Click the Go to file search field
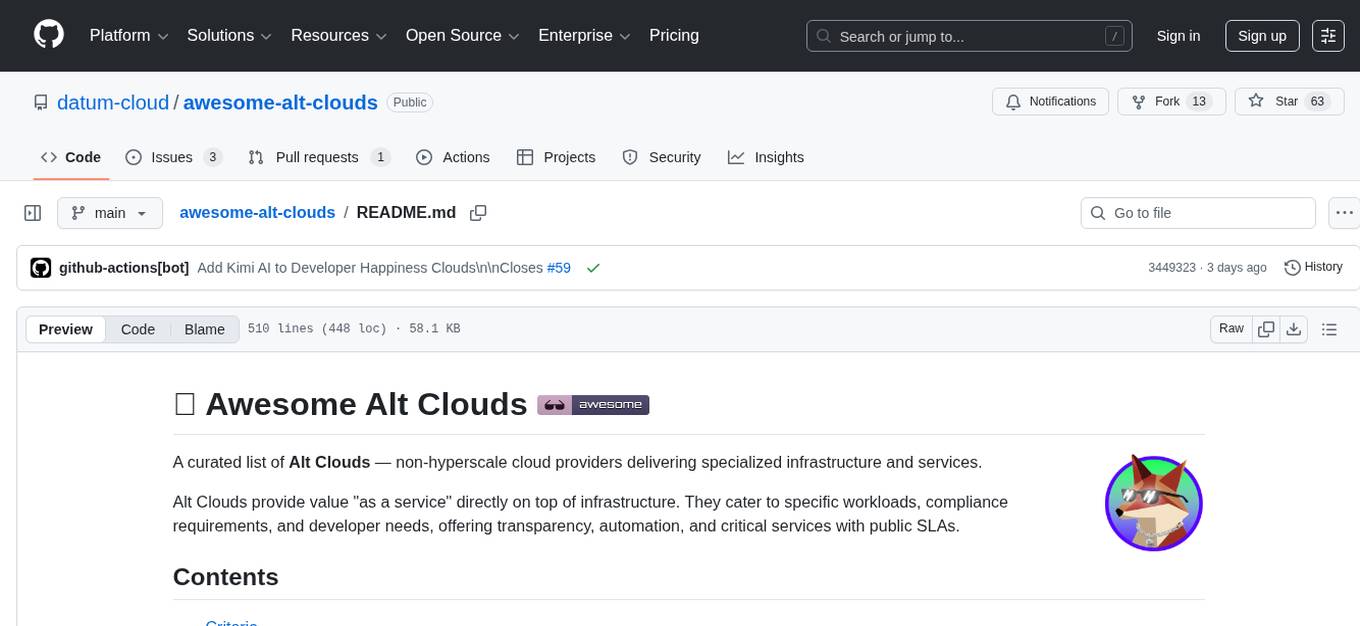This screenshot has height=626, width=1360. 1197,213
